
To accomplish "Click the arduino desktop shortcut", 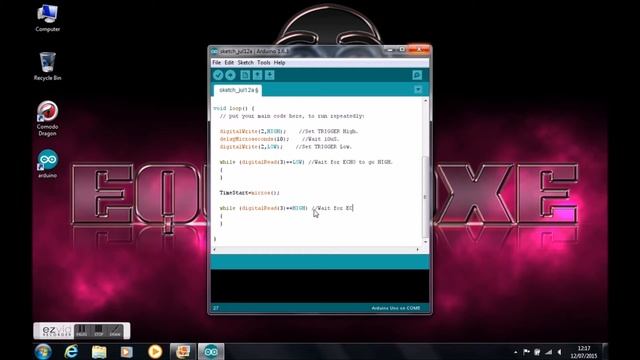I will point(47,164).
